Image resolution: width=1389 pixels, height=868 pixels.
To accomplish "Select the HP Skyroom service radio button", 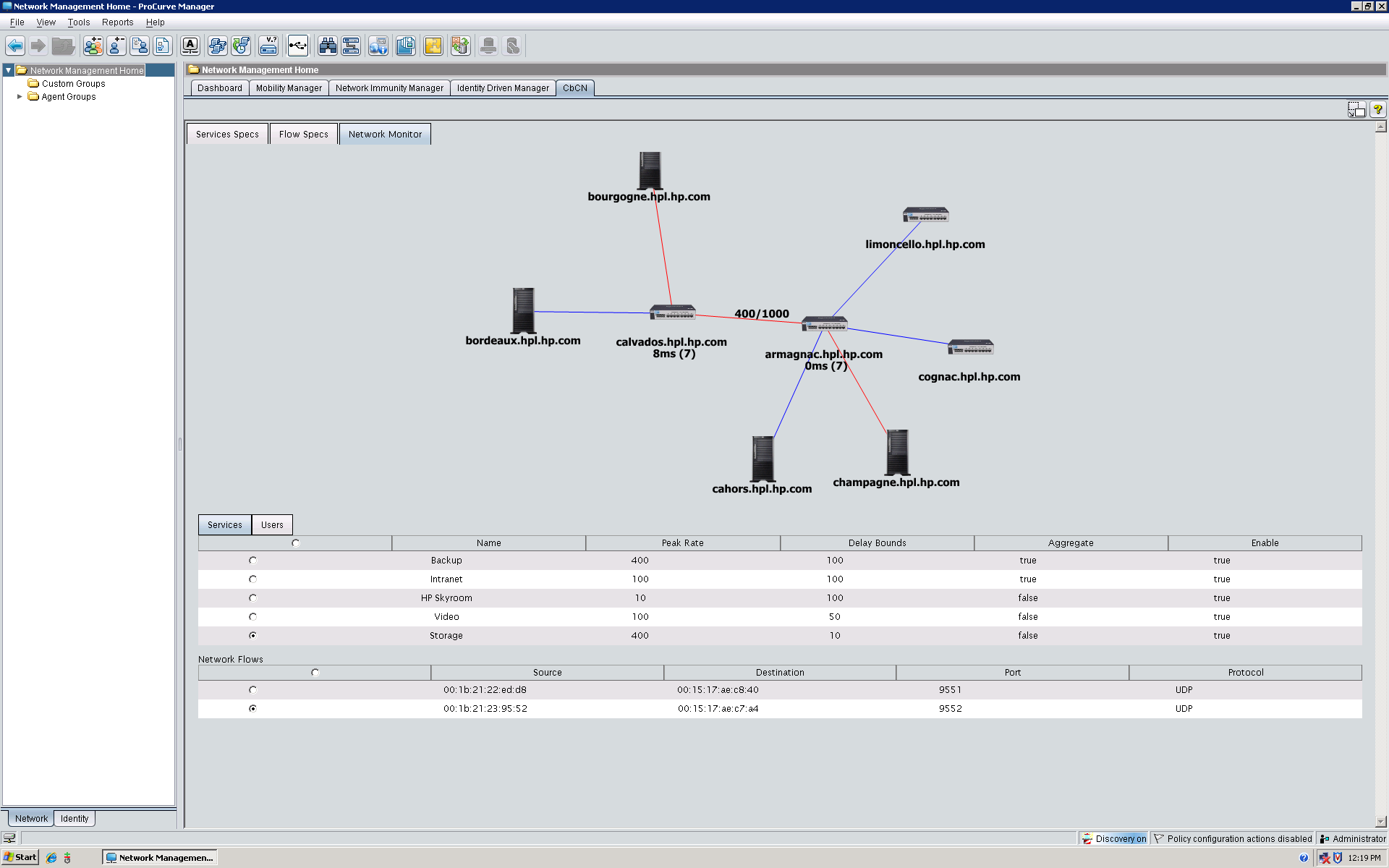I will 252,598.
